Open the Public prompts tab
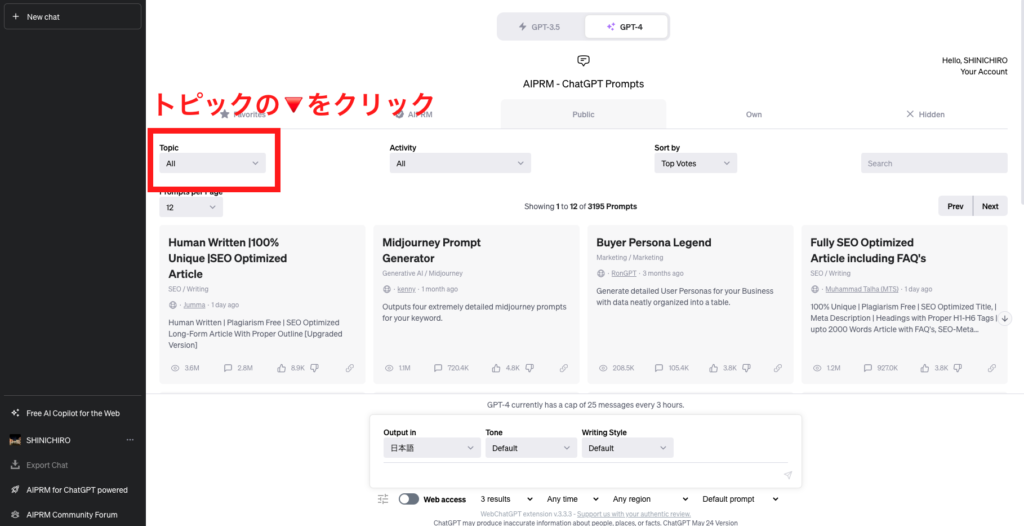Viewport: 1024px width, 526px height. (583, 114)
